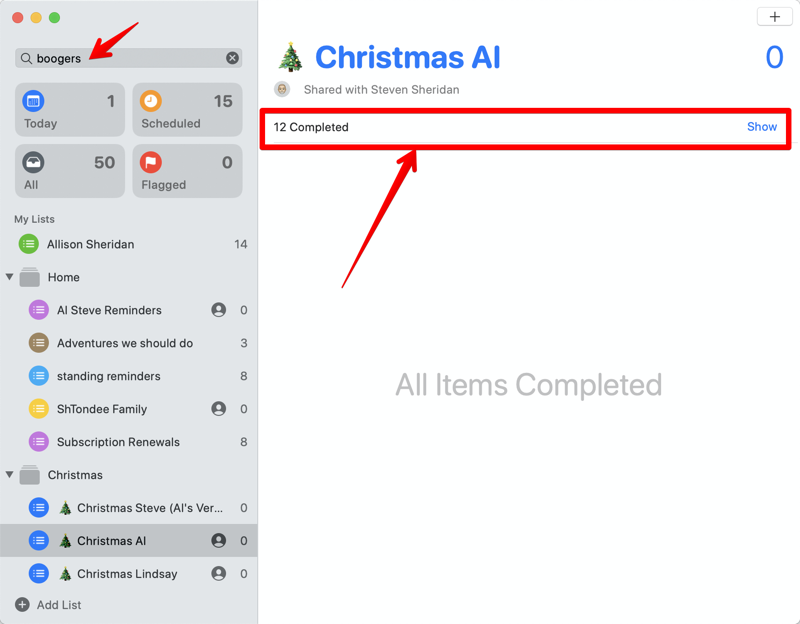The width and height of the screenshot is (800, 624).
Task: Collapse the Christmas folder group
Action: click(10, 475)
